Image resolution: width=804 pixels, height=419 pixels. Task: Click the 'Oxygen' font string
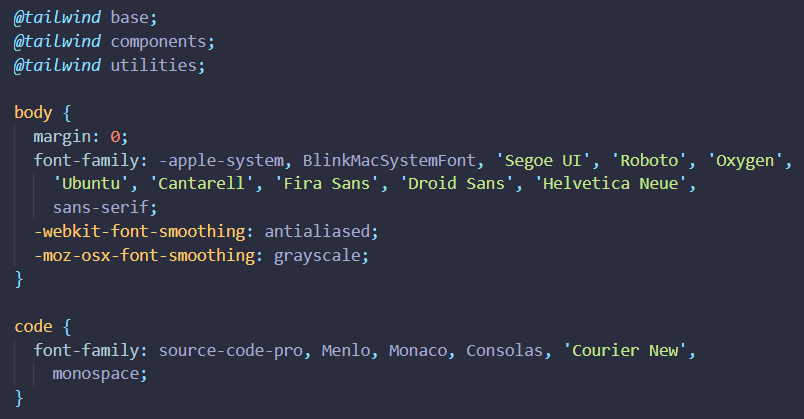coord(745,161)
